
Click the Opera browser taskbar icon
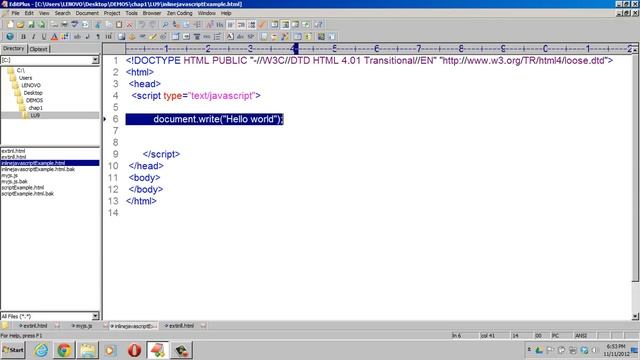(x=134, y=350)
